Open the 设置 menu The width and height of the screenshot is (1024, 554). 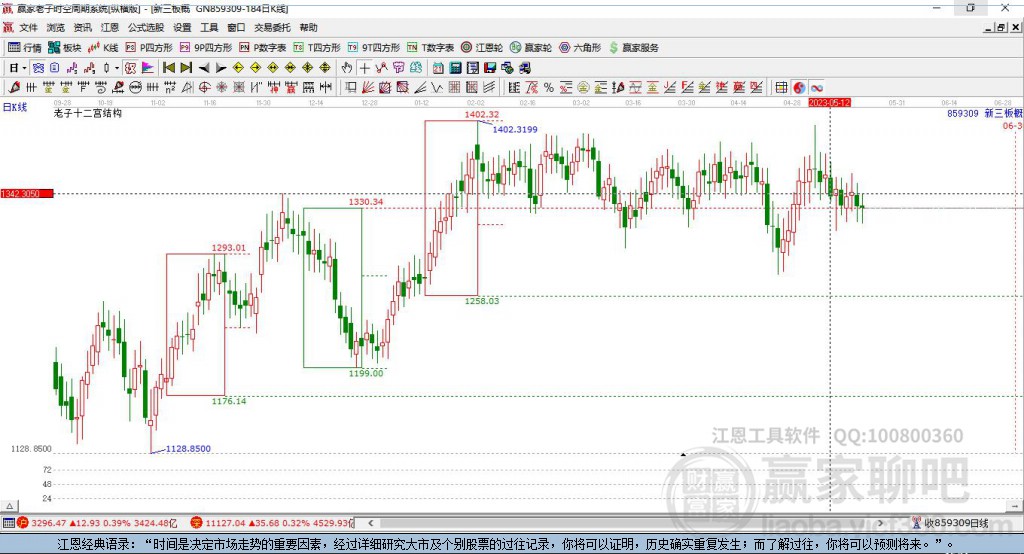182,27
